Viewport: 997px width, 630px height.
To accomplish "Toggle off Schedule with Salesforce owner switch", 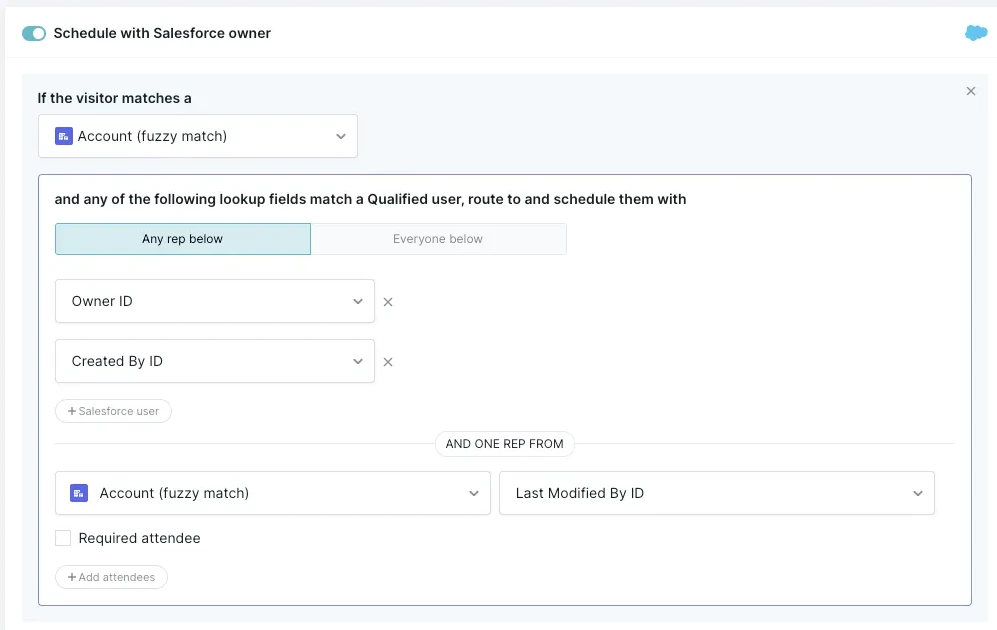I will pos(34,33).
